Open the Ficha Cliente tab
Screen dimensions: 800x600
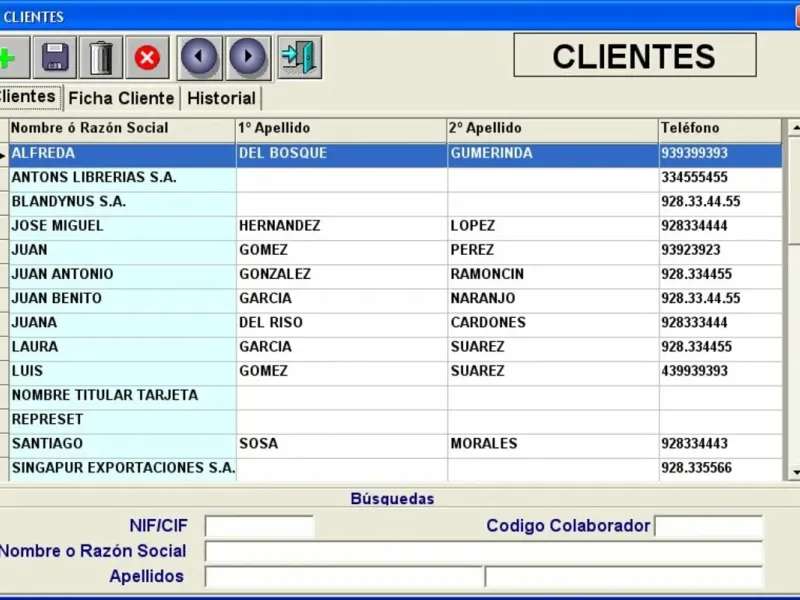(121, 98)
